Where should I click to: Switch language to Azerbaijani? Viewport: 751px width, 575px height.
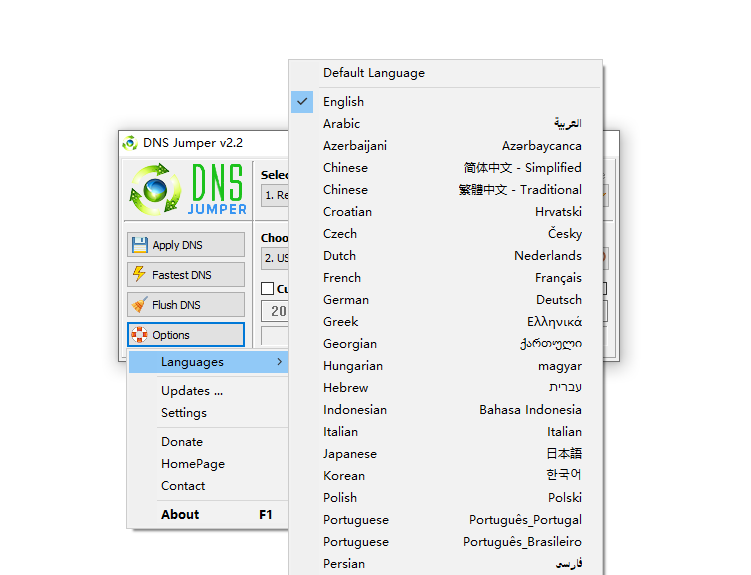point(445,146)
